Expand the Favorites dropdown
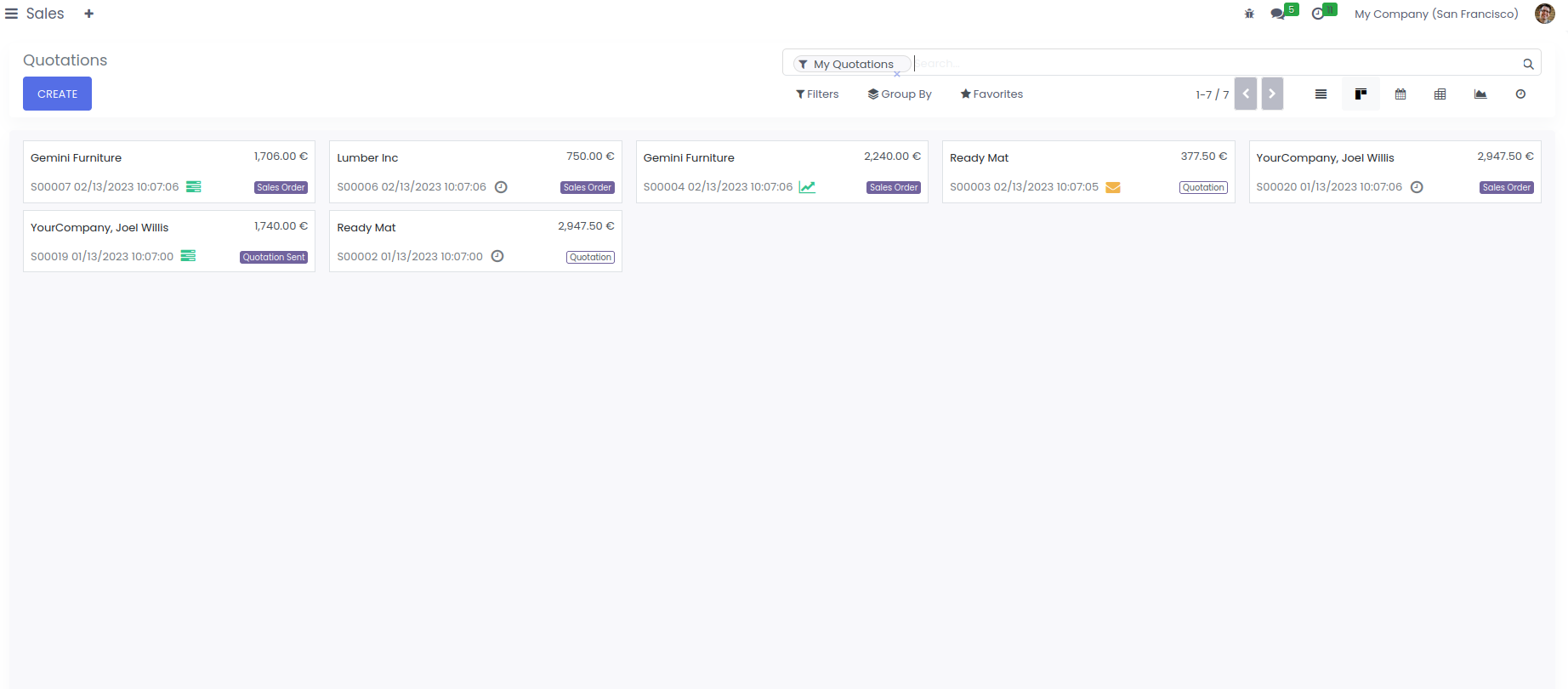The height and width of the screenshot is (689, 1568). click(x=991, y=94)
